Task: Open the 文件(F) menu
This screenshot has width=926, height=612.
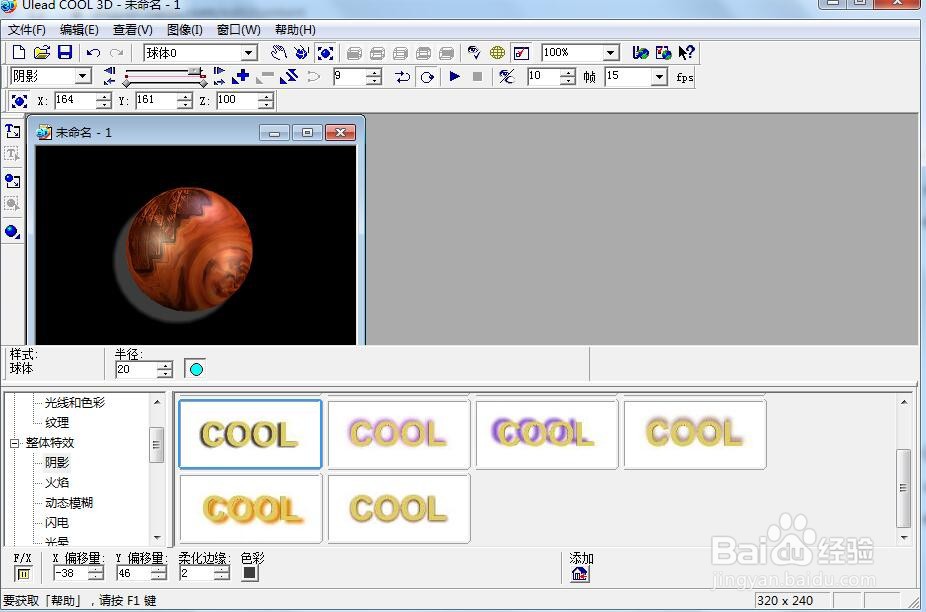Action: tap(27, 30)
